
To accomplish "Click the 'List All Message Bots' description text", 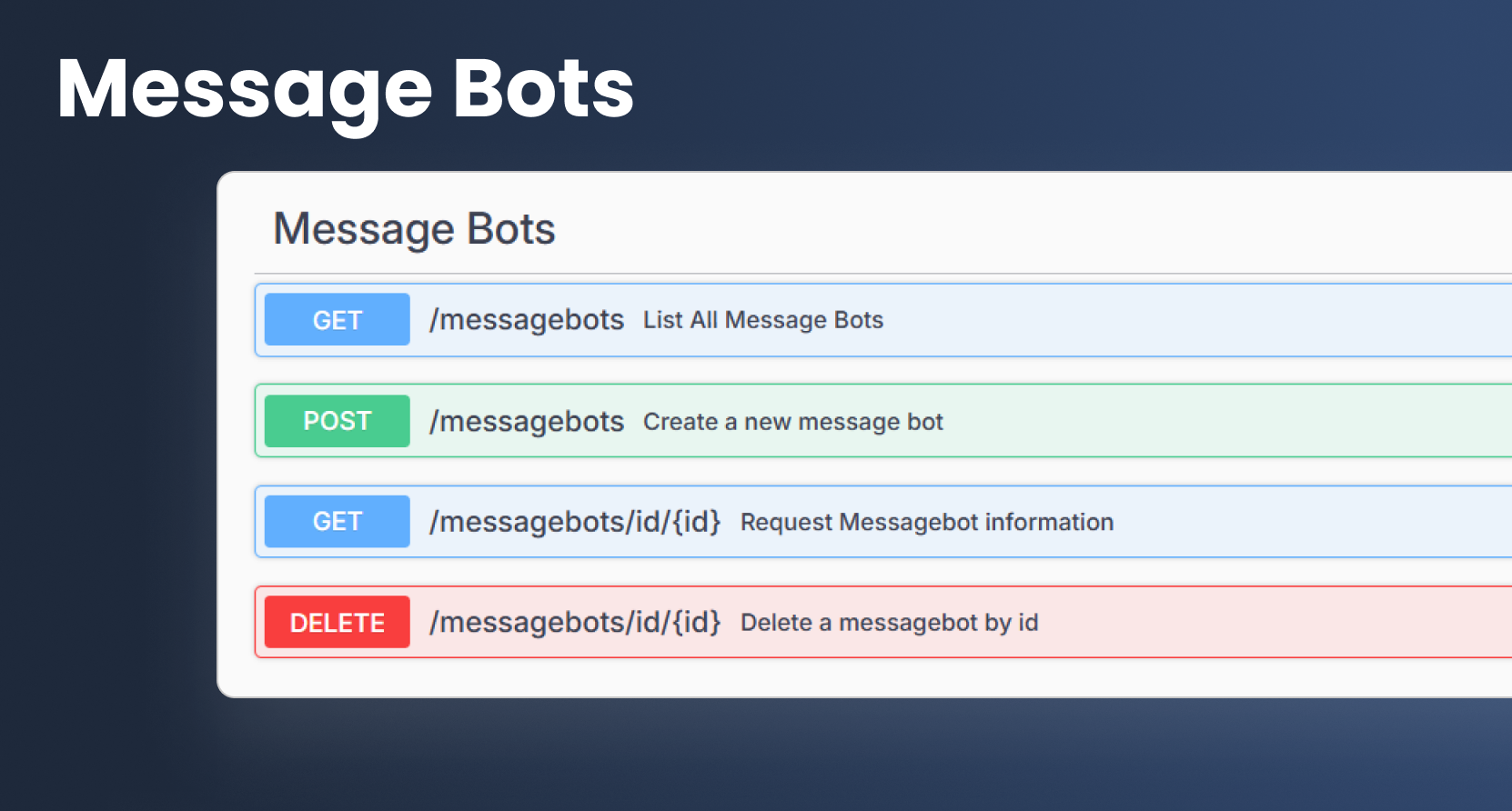I will pyautogui.click(x=763, y=320).
